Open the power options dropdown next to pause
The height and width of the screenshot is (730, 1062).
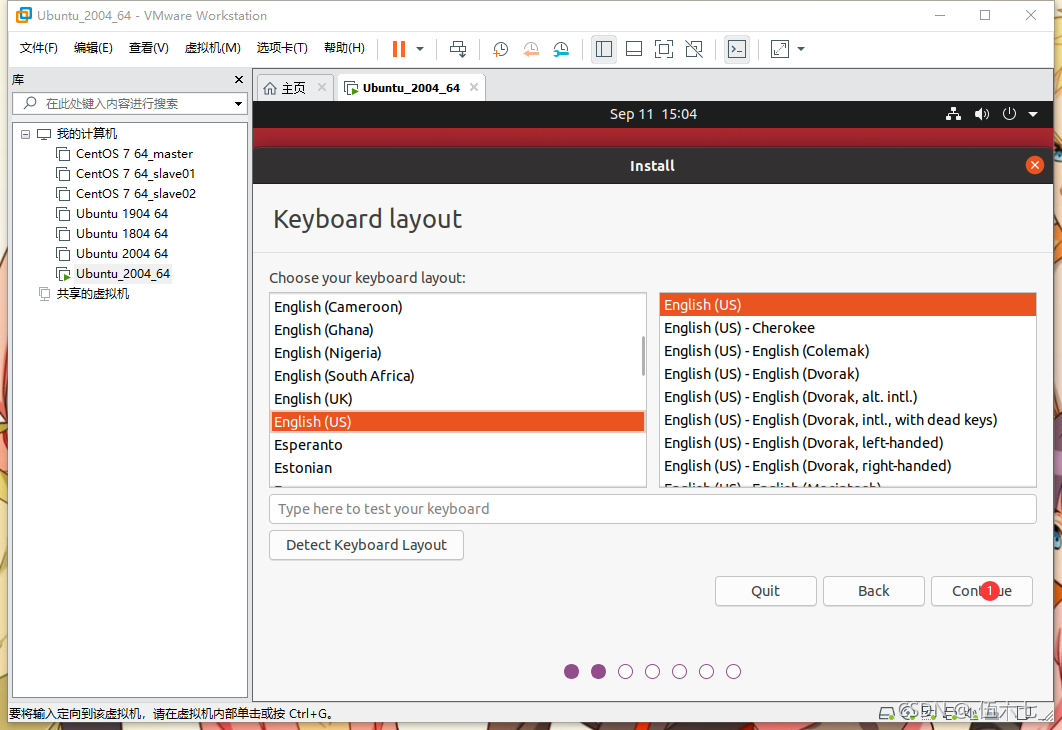pos(420,49)
